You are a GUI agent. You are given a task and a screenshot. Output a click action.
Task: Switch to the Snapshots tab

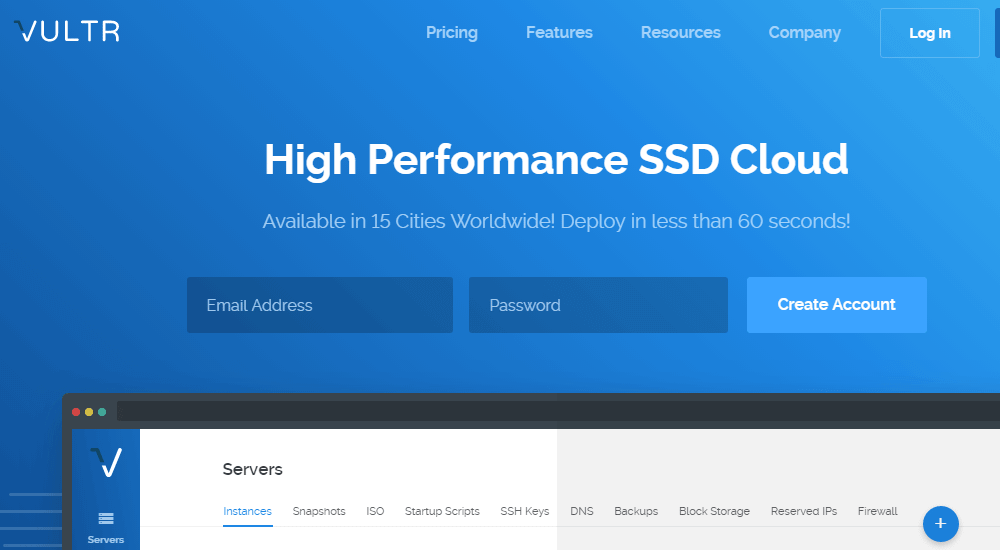(x=319, y=511)
